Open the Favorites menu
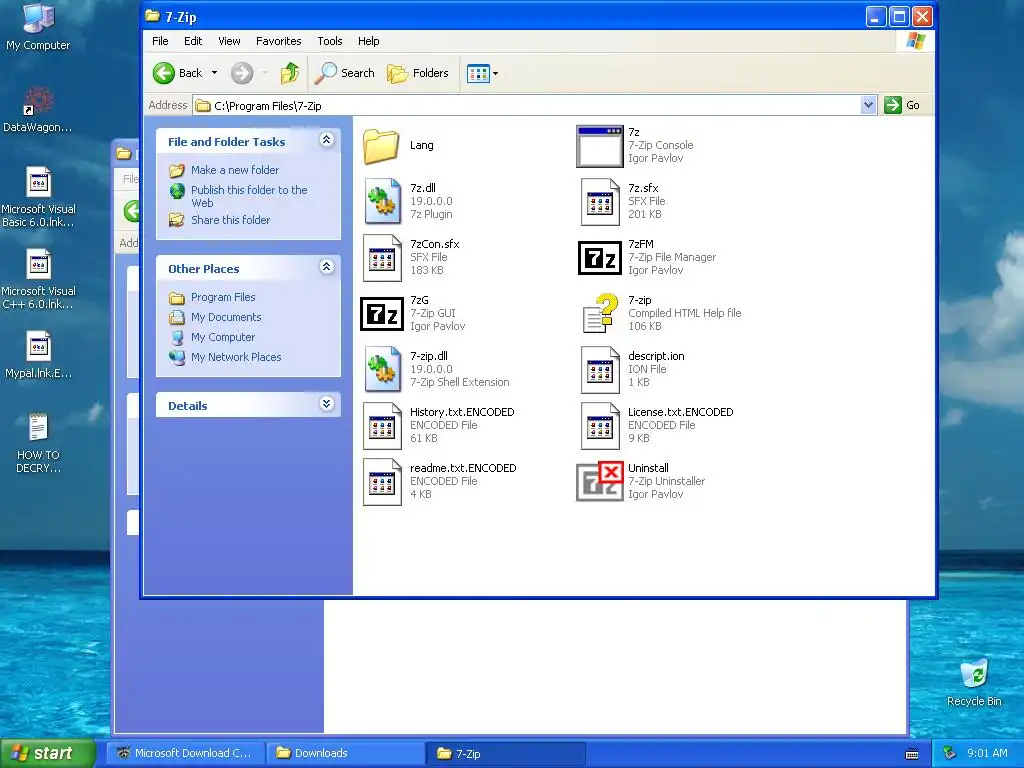This screenshot has width=1024, height=768. point(279,41)
